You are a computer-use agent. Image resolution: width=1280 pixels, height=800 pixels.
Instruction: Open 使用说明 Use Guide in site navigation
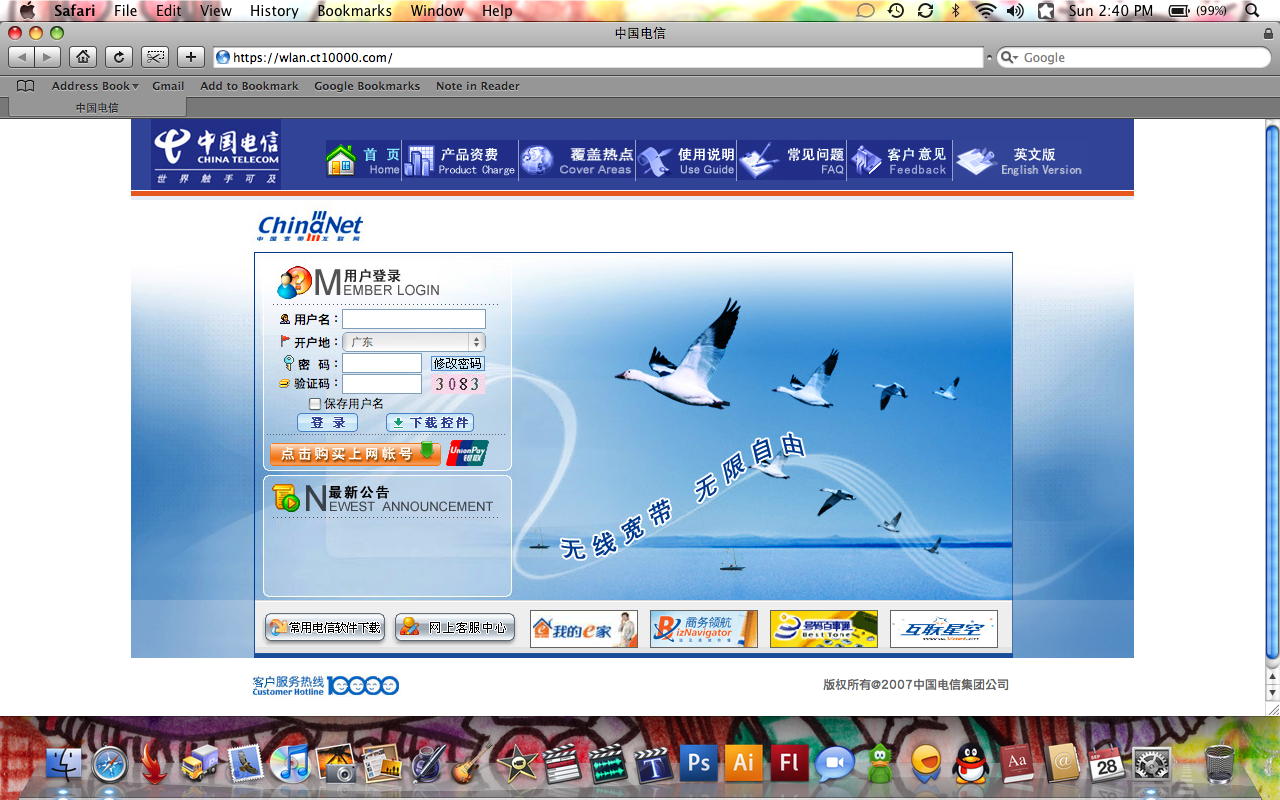point(687,160)
